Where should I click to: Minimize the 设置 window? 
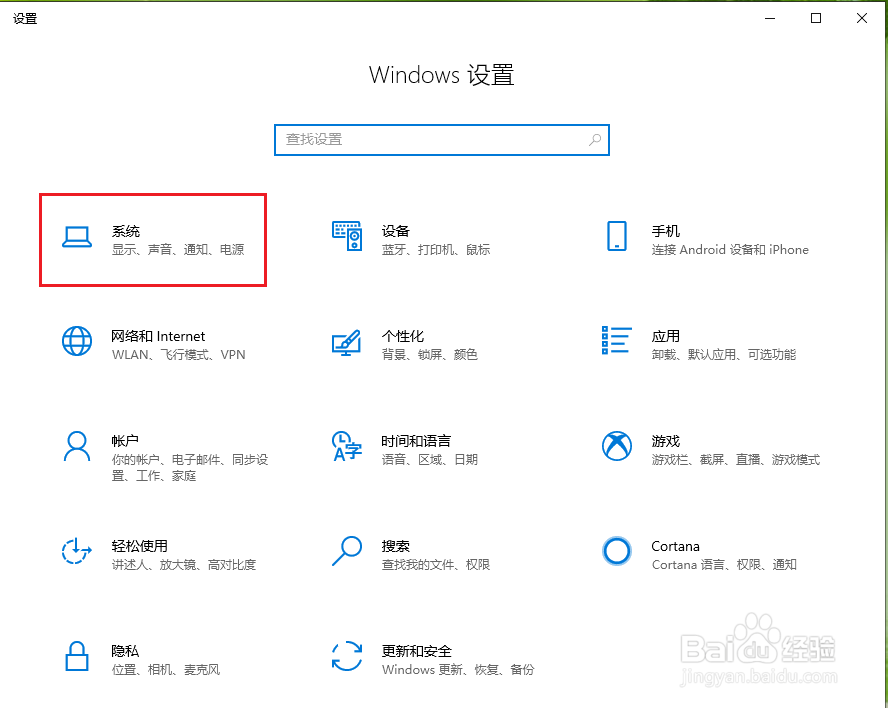click(770, 18)
